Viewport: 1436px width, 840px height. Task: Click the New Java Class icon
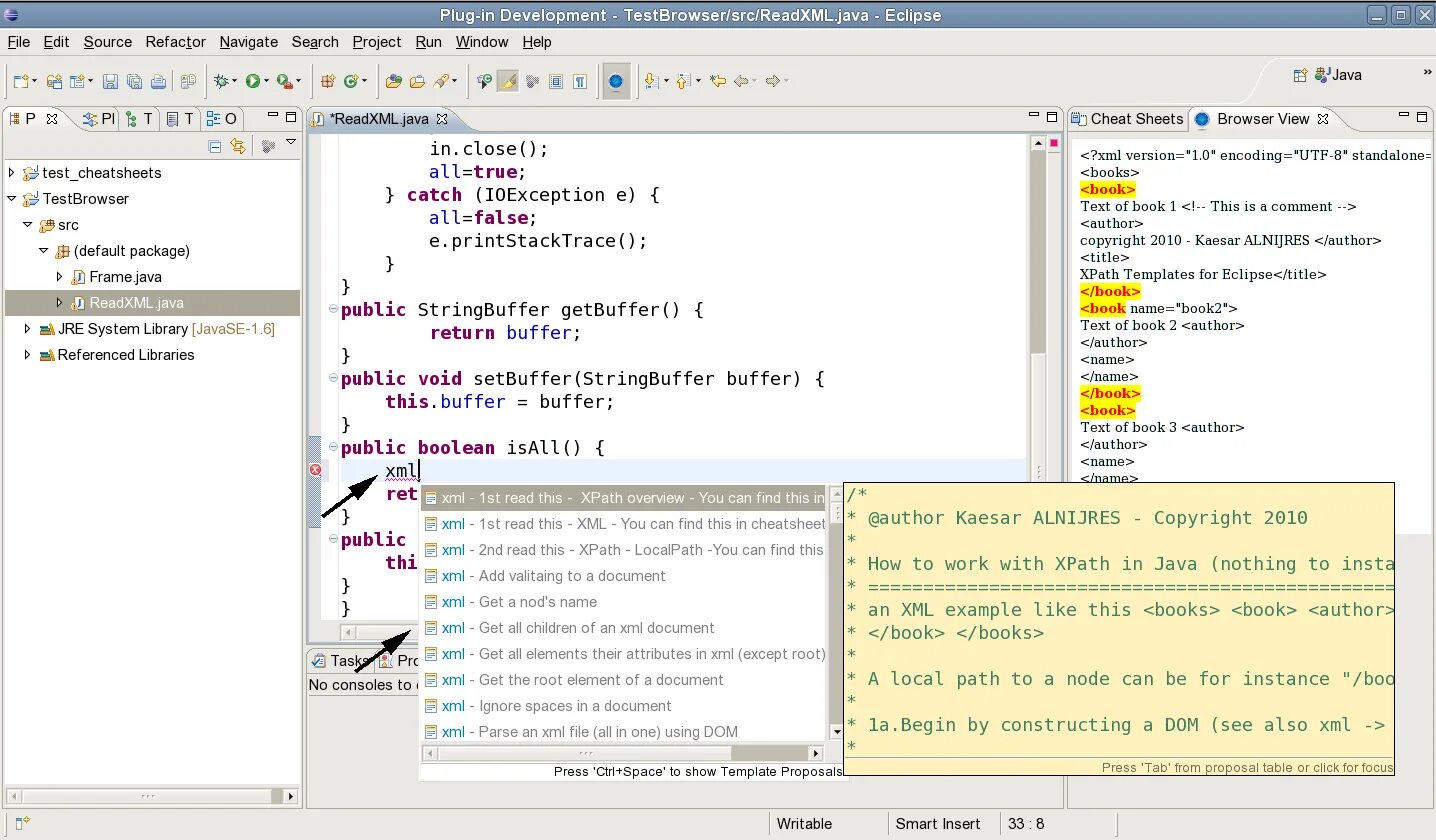[351, 82]
